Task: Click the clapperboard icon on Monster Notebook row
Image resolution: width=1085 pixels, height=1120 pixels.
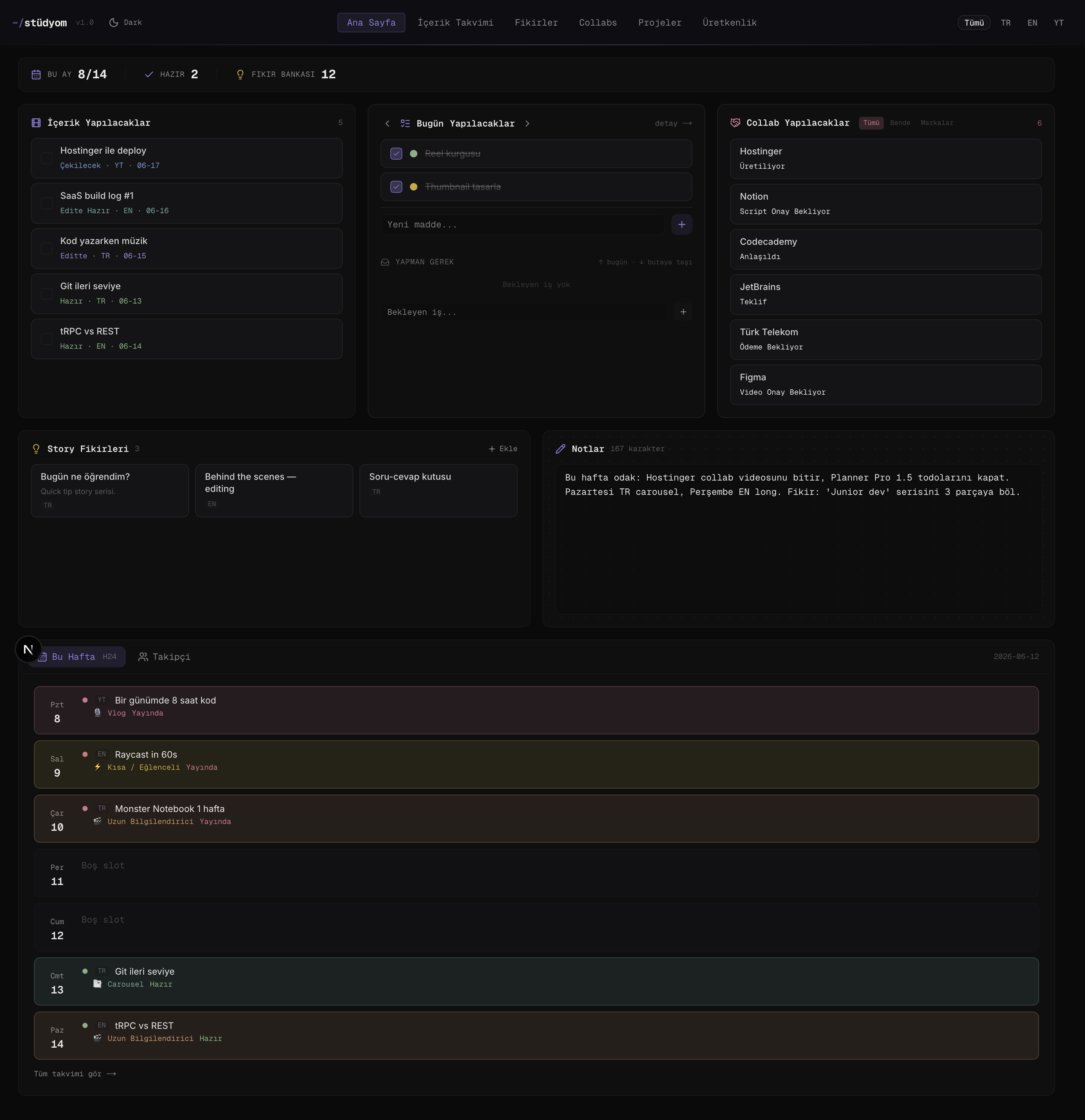Action: [x=97, y=821]
